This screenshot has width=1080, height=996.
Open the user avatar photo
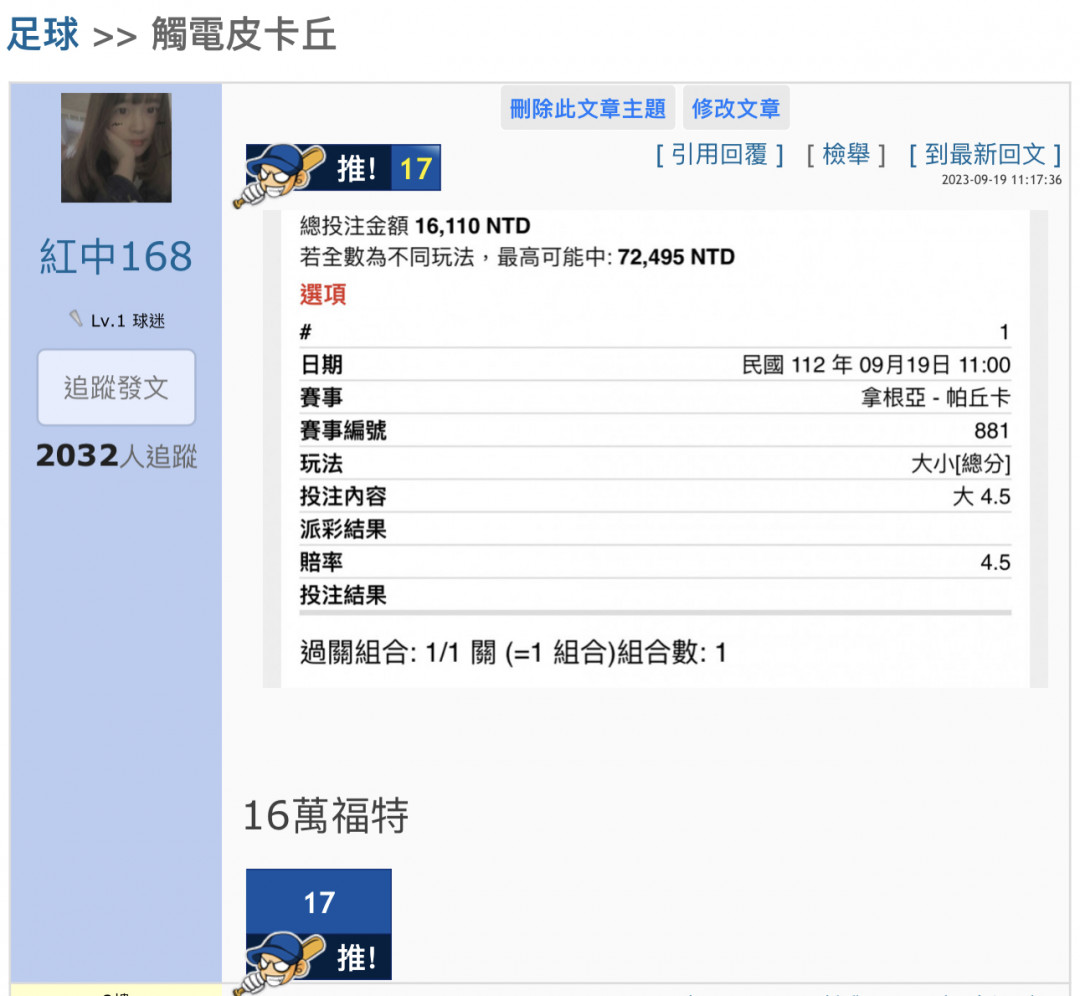(116, 148)
